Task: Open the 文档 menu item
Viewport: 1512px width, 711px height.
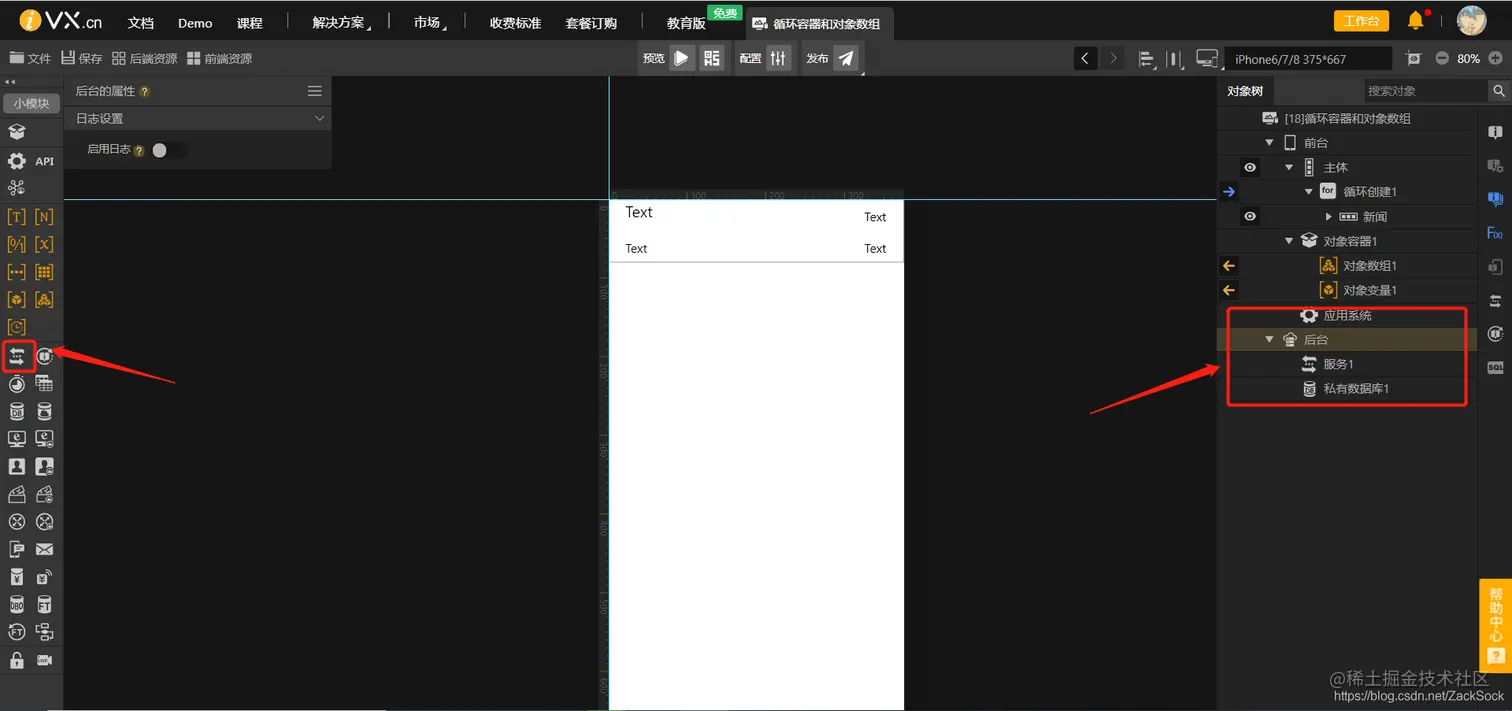Action: 141,23
